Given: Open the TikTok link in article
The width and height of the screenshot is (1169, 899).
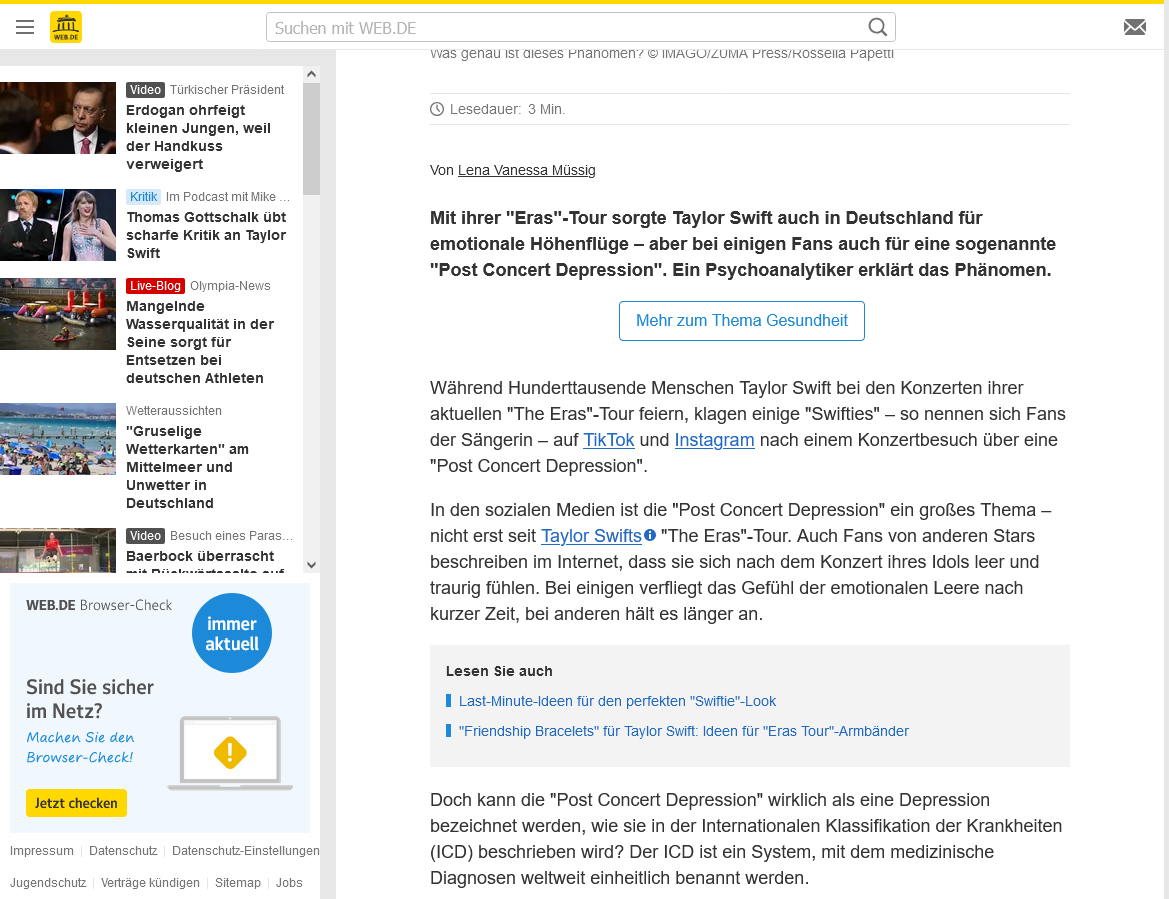Looking at the screenshot, I should [x=608, y=440].
